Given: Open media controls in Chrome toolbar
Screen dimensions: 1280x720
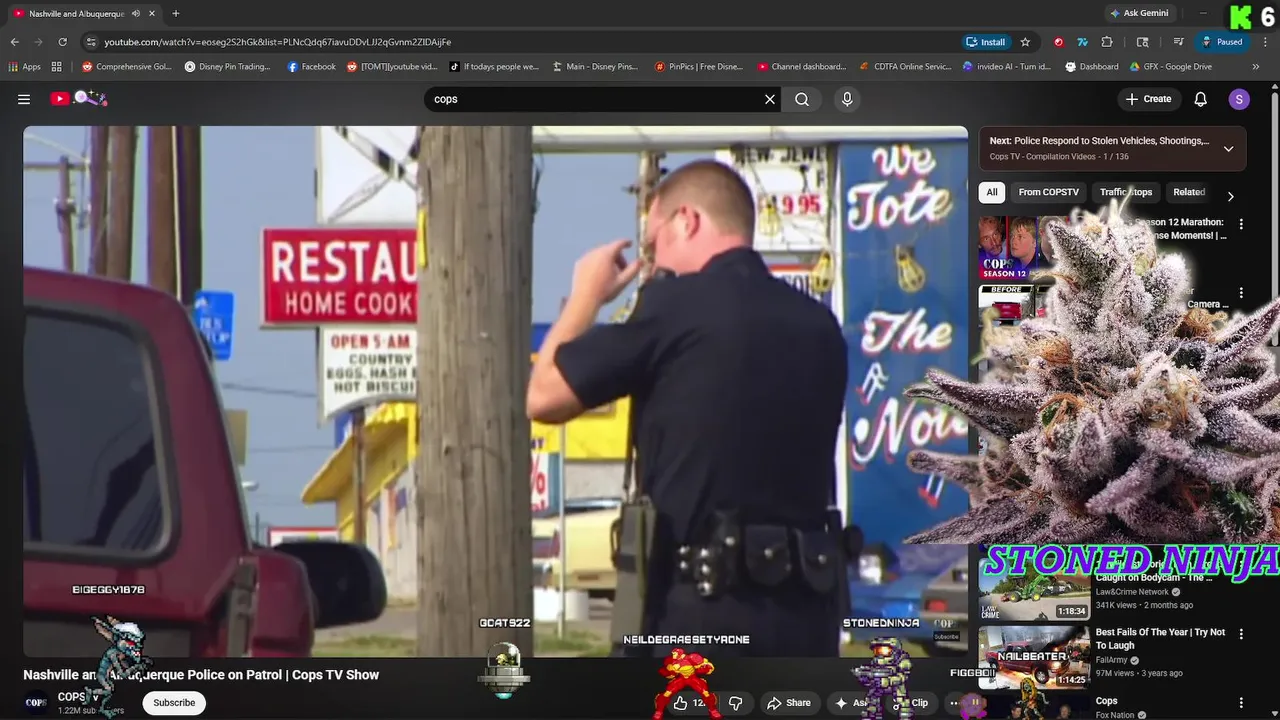Looking at the screenshot, I should 1179,42.
